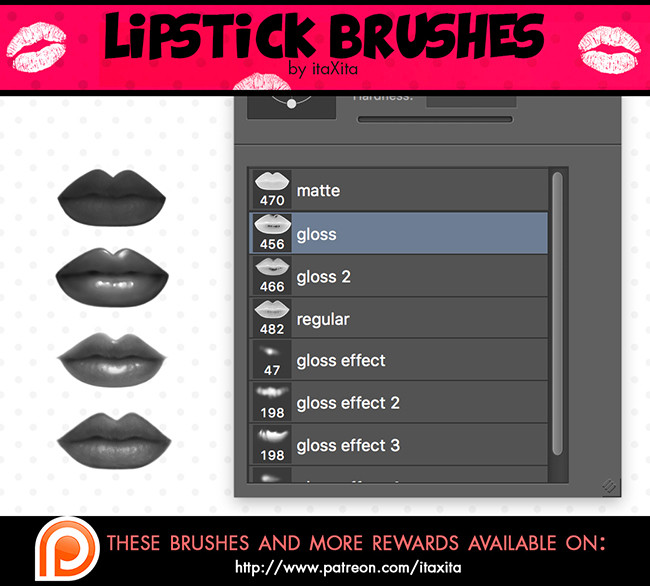Pick the regular brush preset
Screen dimensions: 650x586
tap(399, 319)
